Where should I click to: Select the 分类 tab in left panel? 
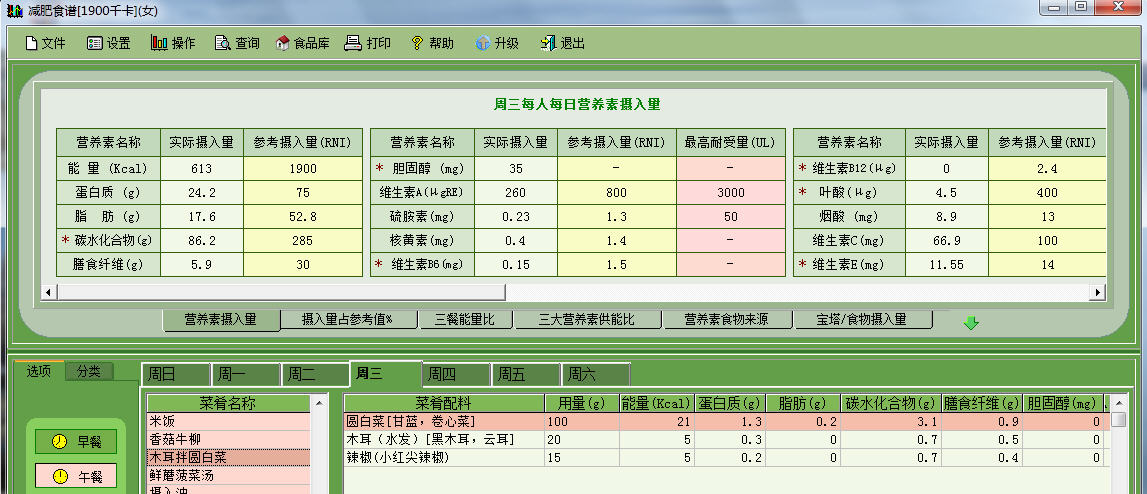coord(89,371)
